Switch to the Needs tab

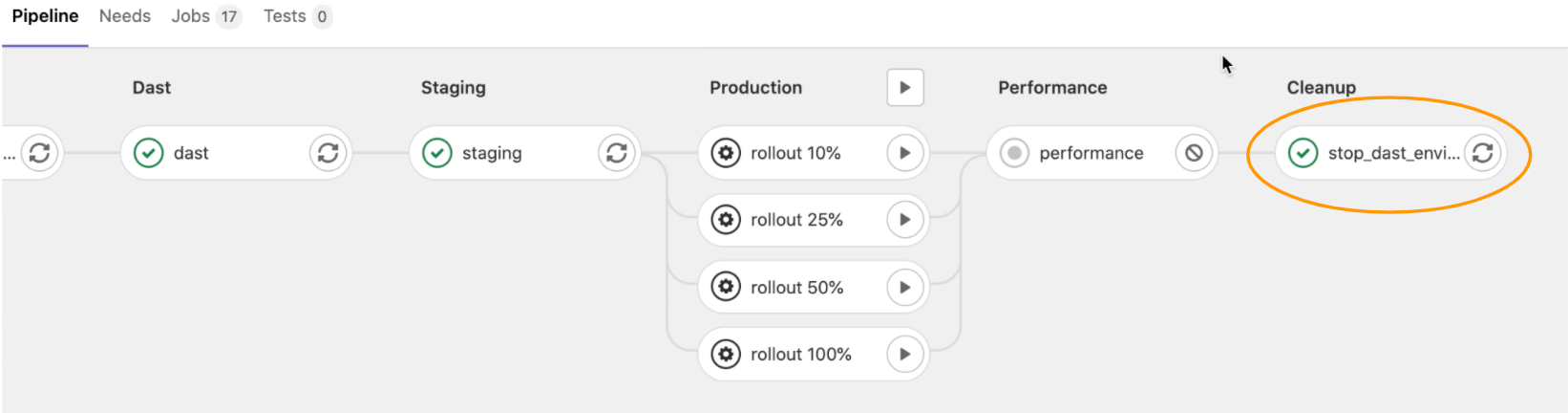pos(125,16)
